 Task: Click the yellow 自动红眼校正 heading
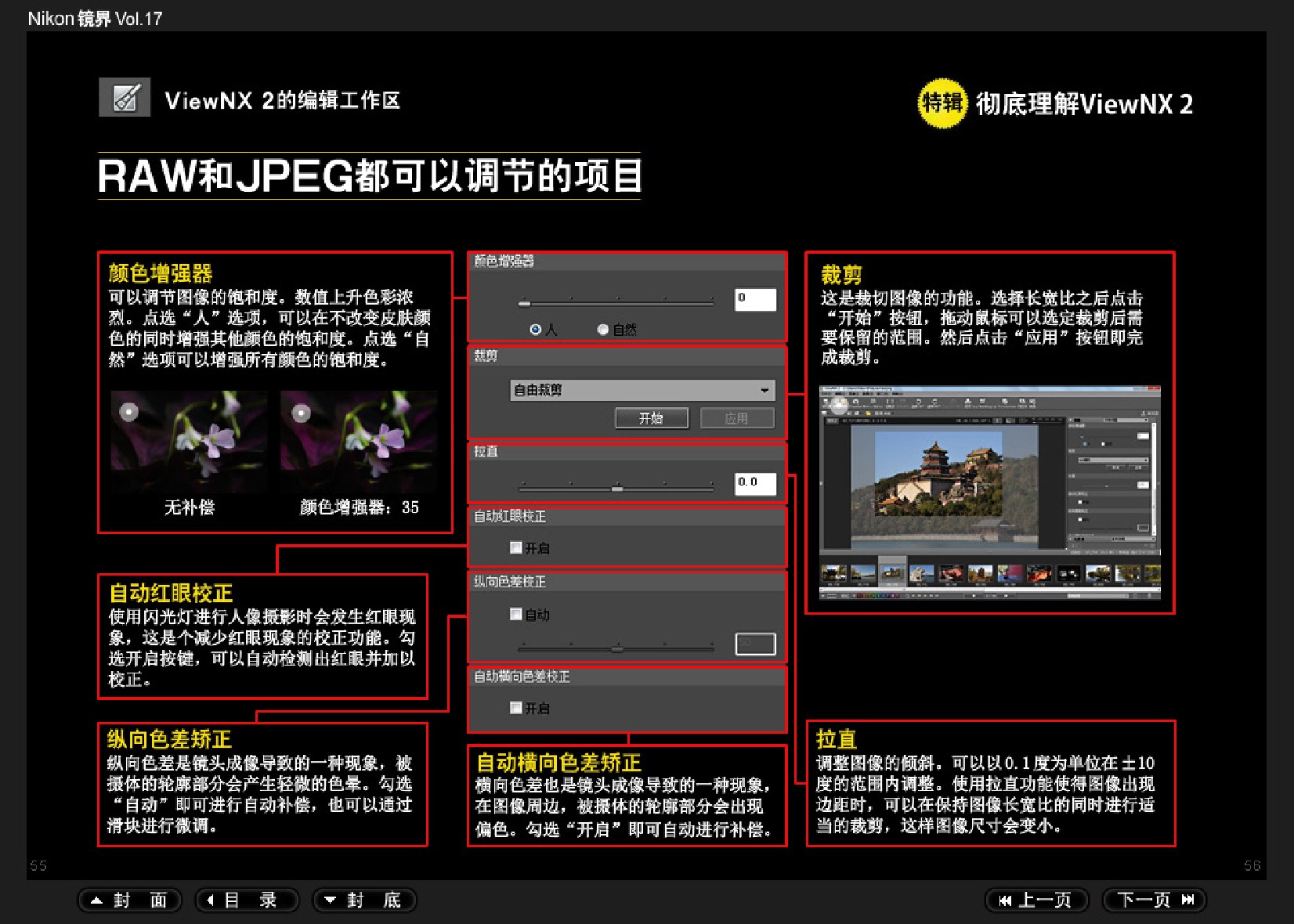coord(171,594)
